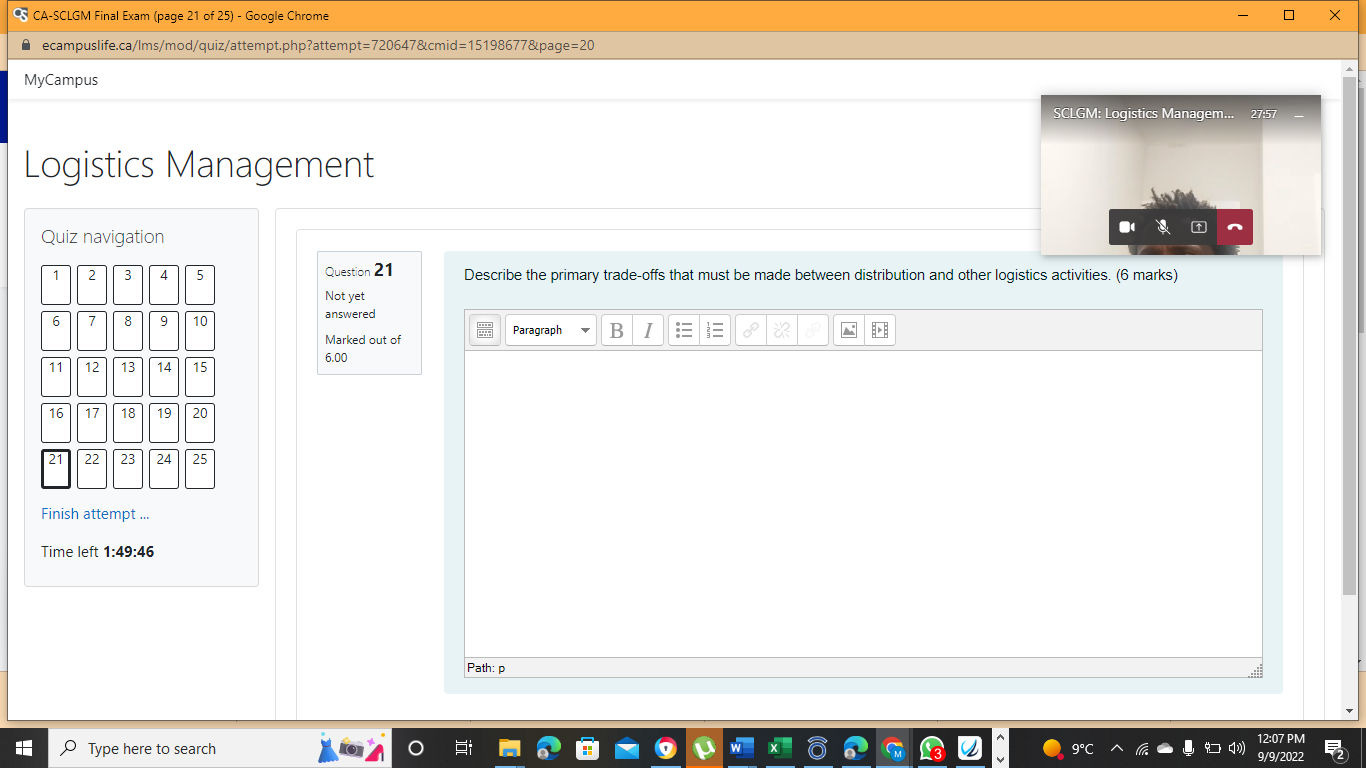Open the weather widget showing 9°C

pyautogui.click(x=1069, y=748)
